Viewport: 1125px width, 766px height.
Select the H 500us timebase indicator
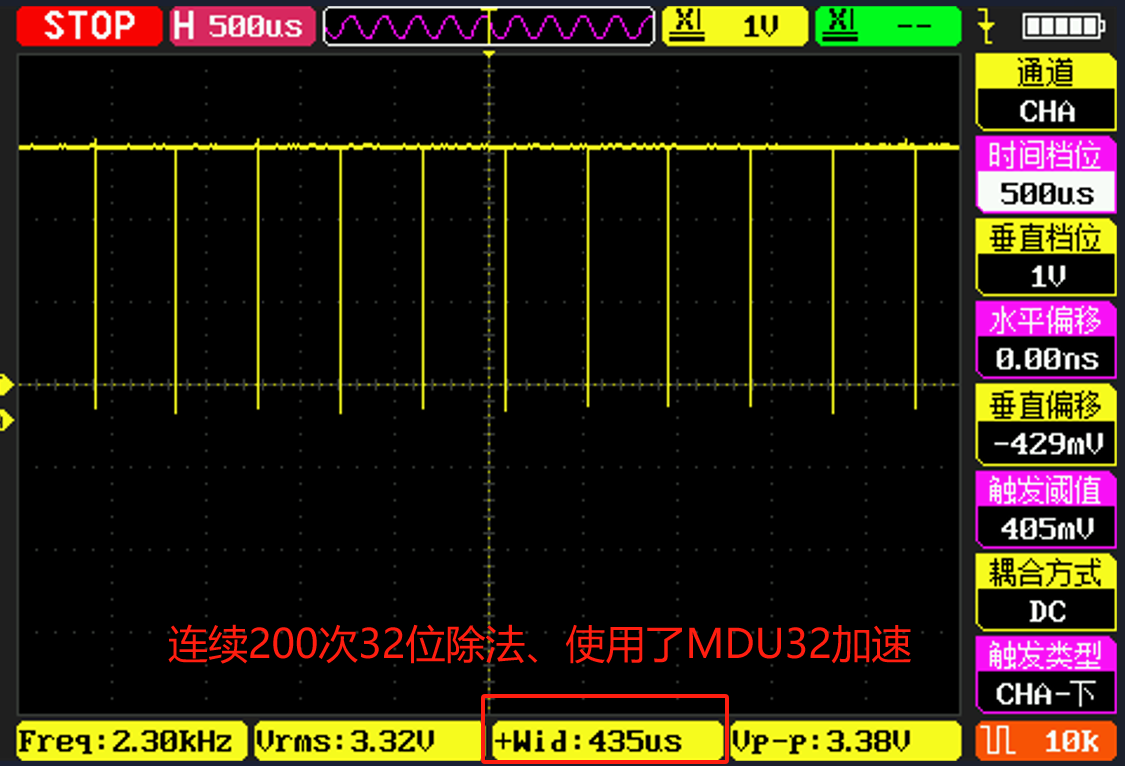pyautogui.click(x=242, y=26)
